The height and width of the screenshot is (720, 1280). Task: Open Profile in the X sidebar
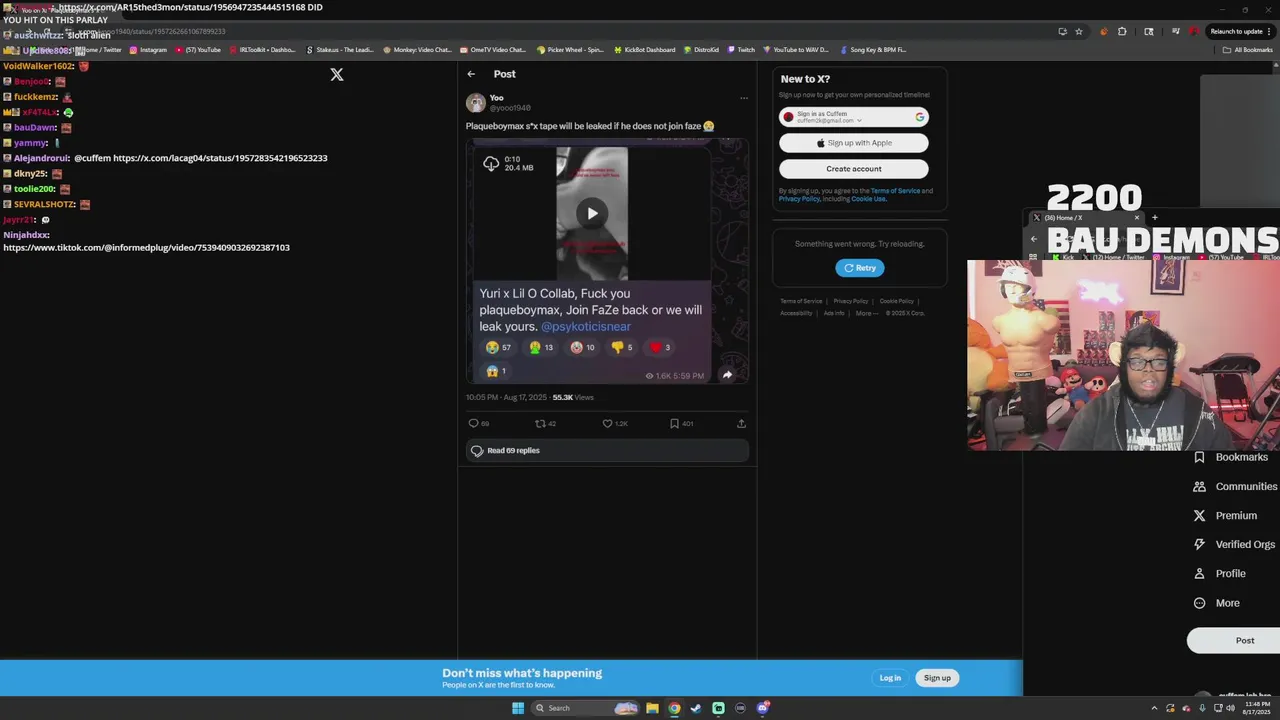pos(1219,574)
